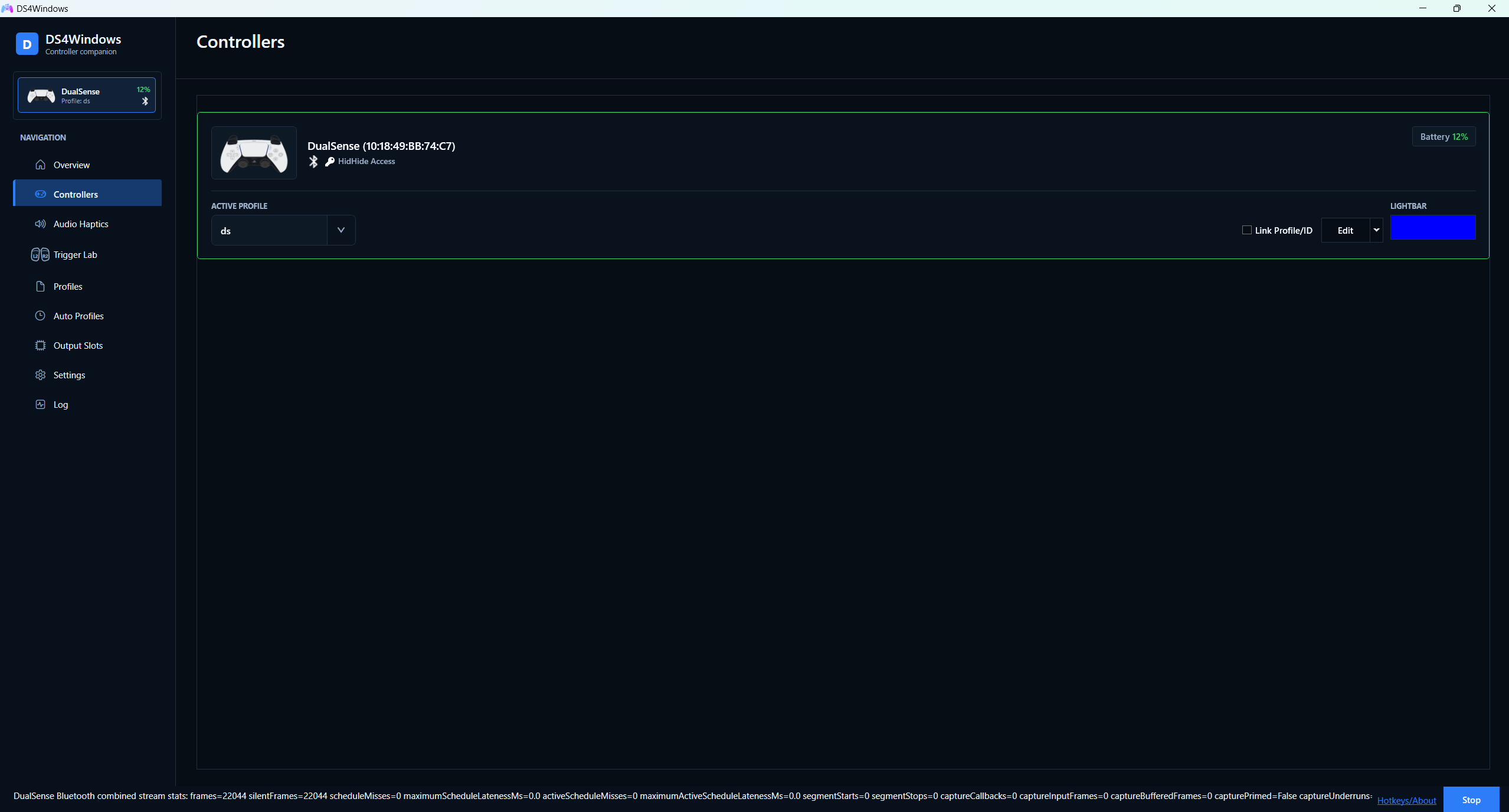
Task: Click the controller image in sidebar DualSense card
Action: (41, 96)
